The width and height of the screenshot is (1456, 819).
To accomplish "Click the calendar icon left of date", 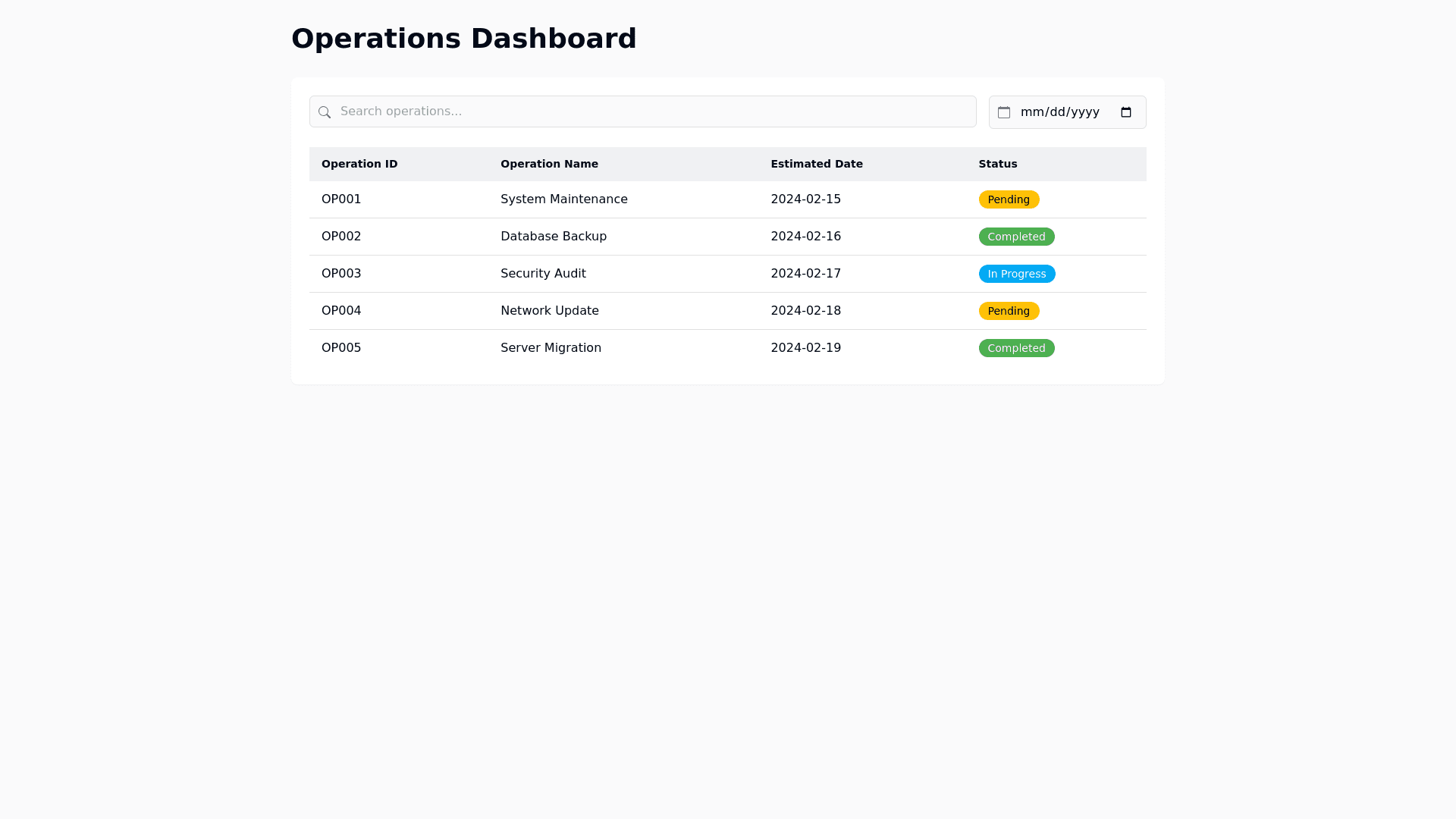I will tap(1004, 112).
